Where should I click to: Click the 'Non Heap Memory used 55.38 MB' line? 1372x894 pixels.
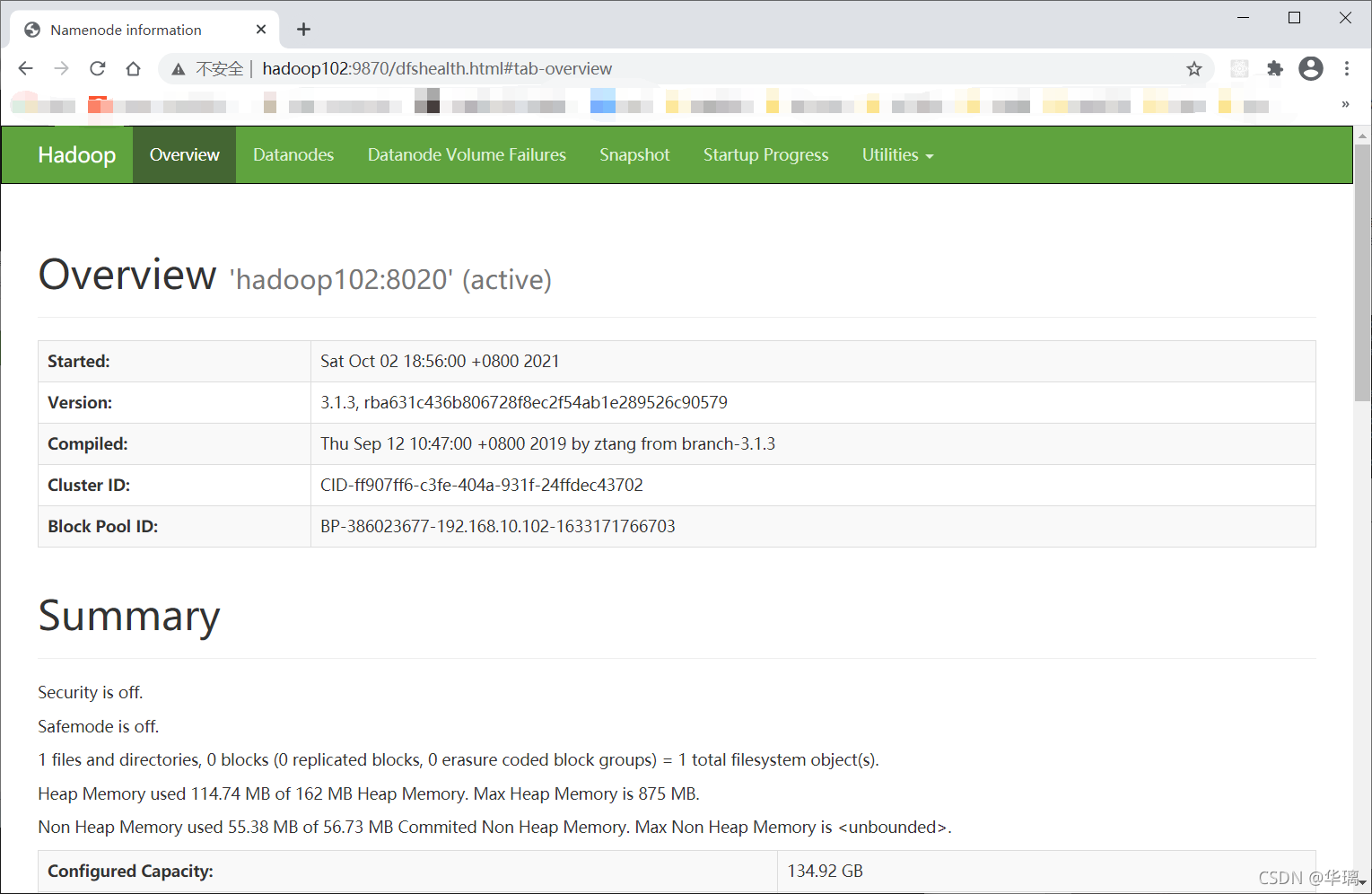(494, 828)
